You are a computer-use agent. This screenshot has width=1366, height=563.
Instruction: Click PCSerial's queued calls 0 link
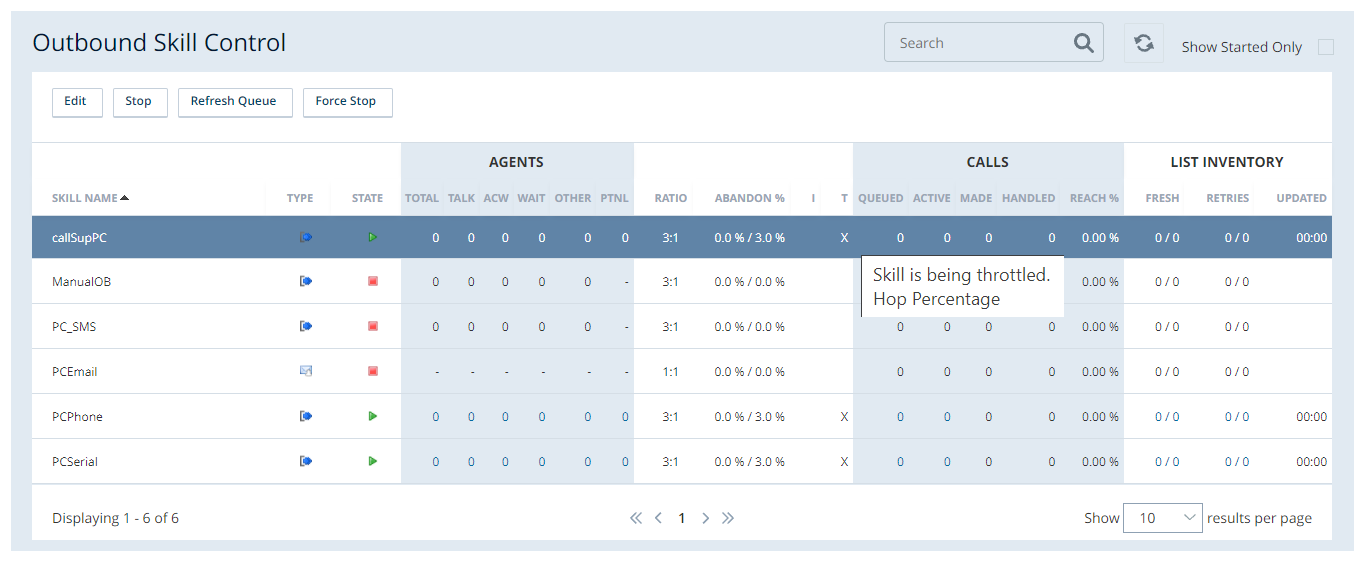tap(900, 462)
